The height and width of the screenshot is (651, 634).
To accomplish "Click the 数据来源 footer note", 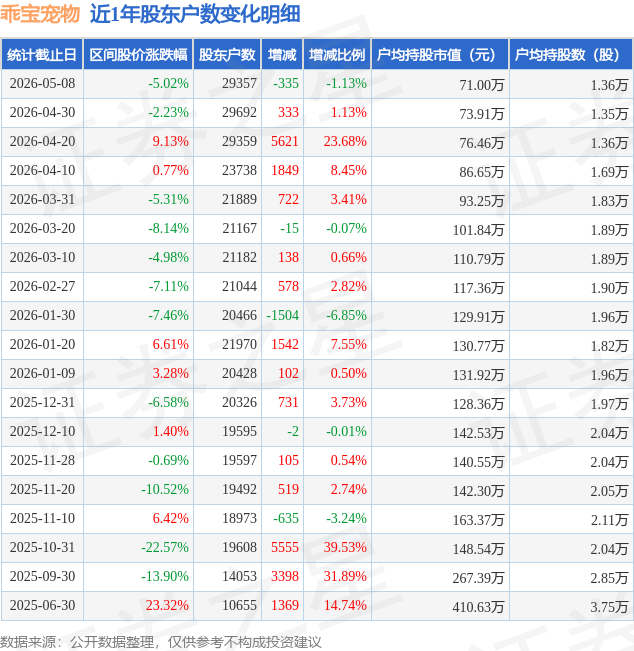I will pos(161,642).
